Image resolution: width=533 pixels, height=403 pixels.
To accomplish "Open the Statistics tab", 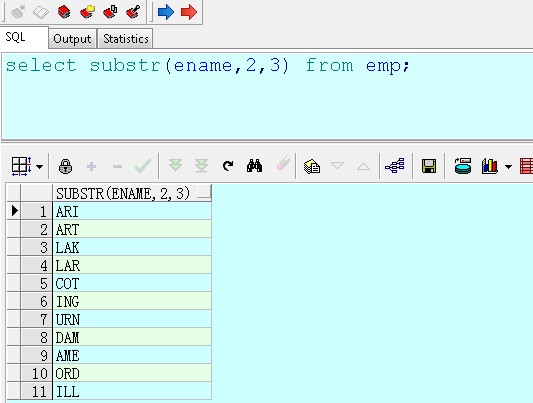I will point(125,39).
